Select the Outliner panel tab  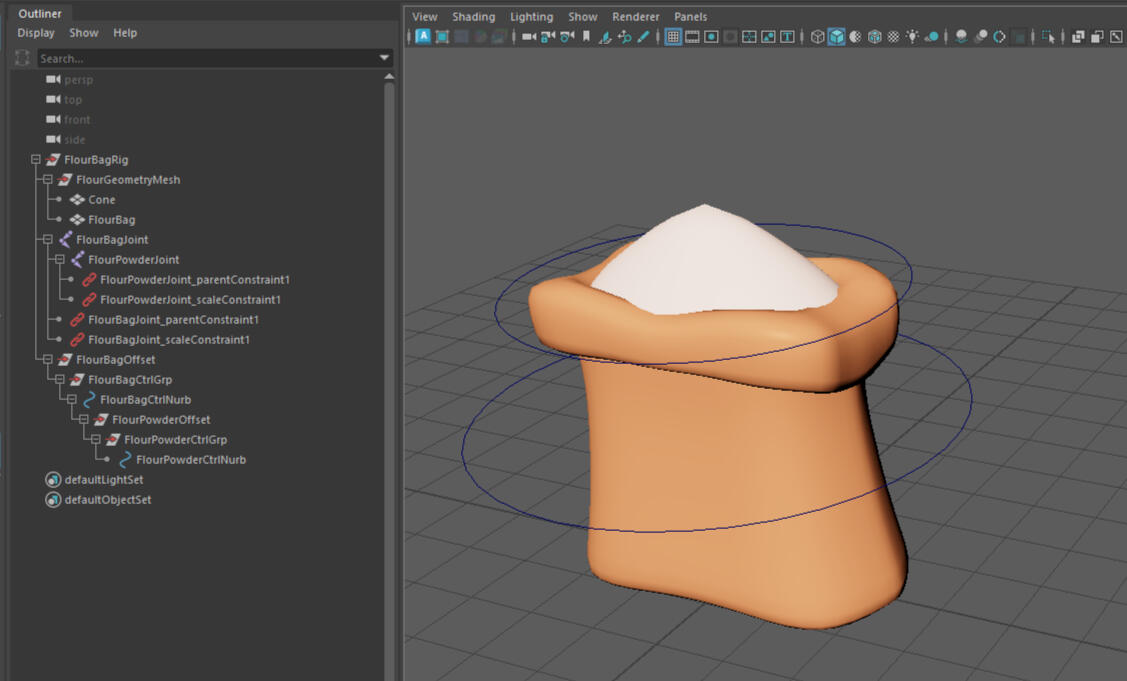[x=40, y=13]
